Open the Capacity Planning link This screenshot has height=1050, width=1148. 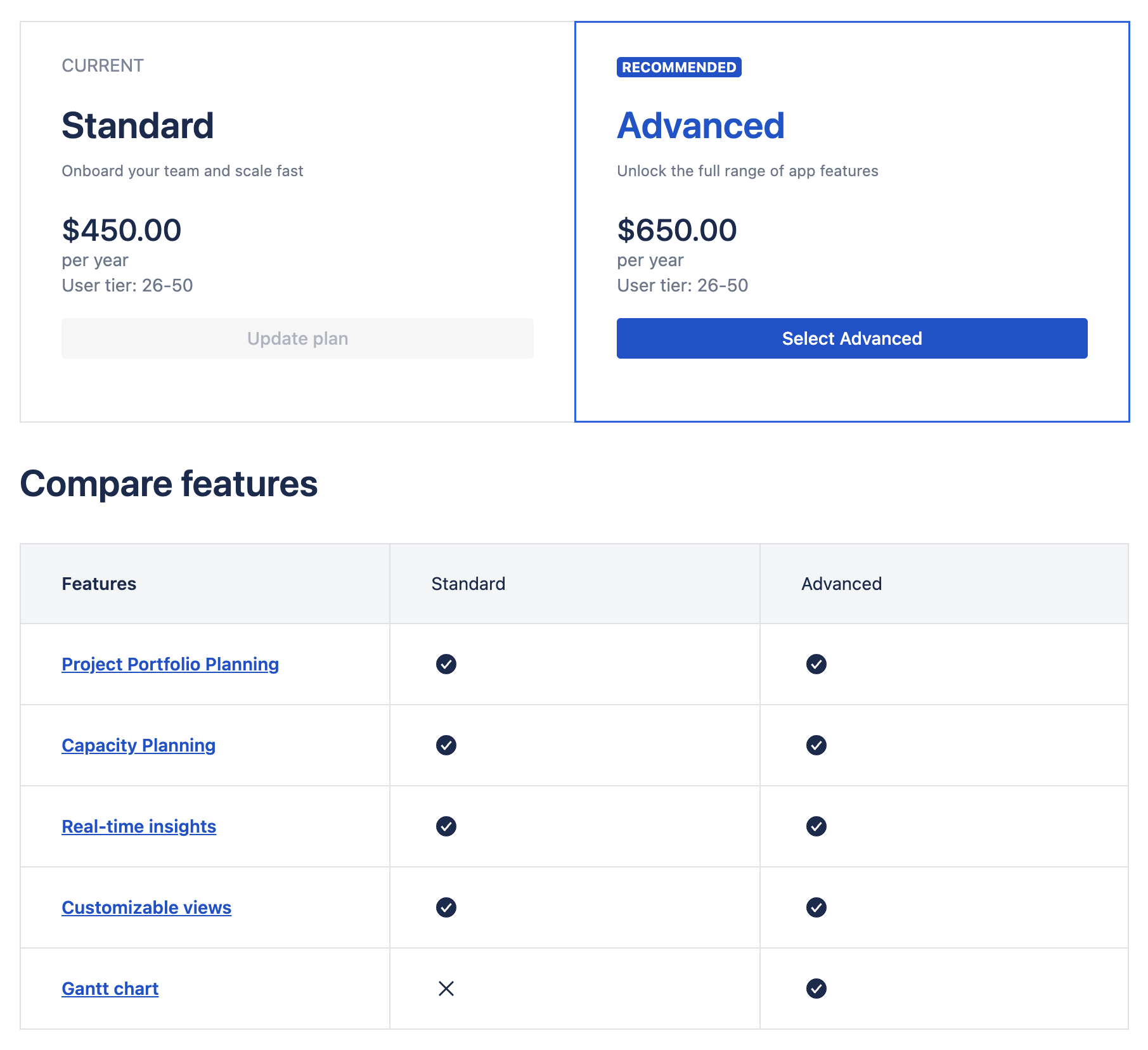[138, 745]
